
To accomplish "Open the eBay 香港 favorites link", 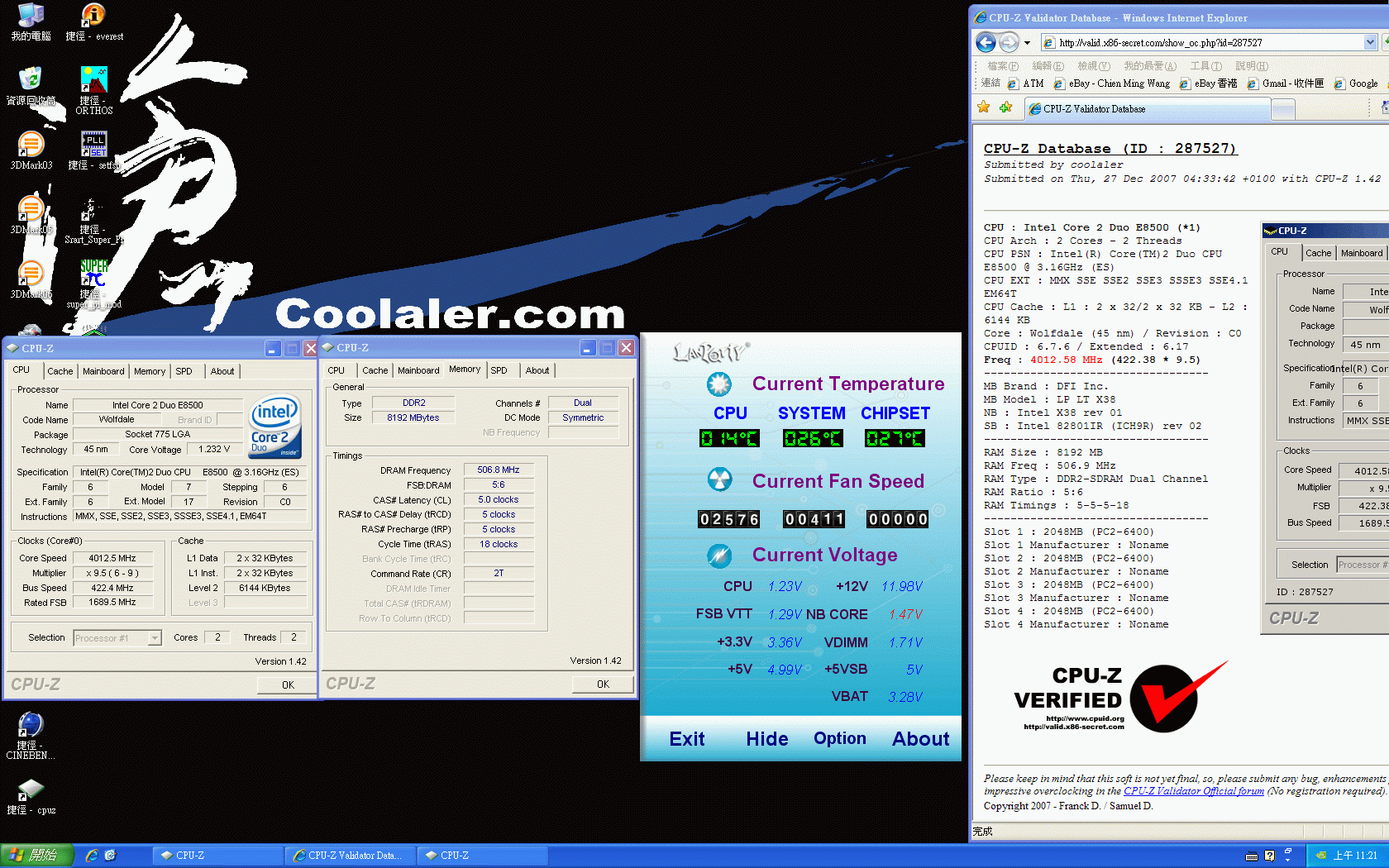I will [x=1209, y=83].
